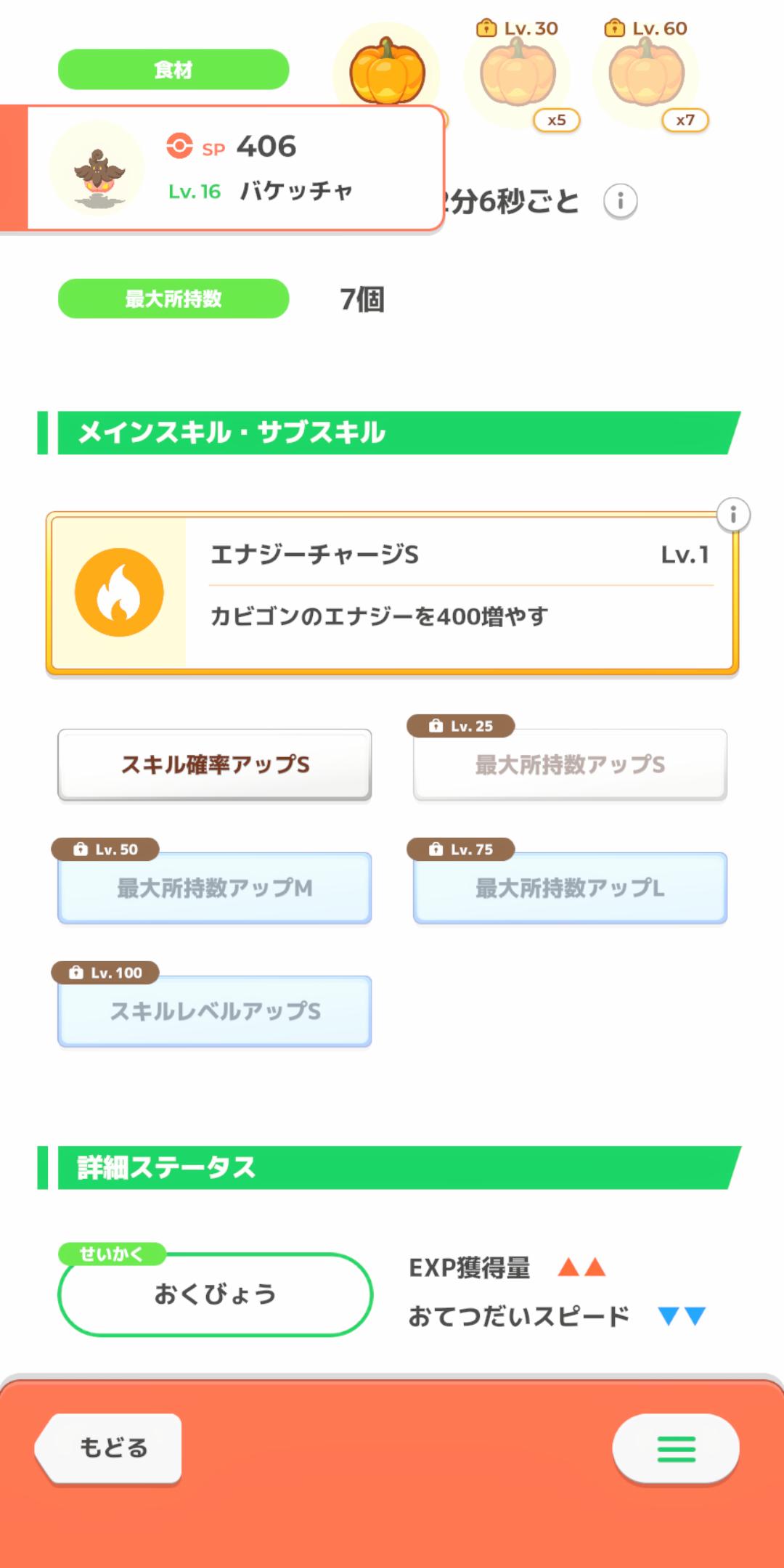Select the スキル確率アップS sub skill
The image size is (784, 1568).
[x=215, y=764]
